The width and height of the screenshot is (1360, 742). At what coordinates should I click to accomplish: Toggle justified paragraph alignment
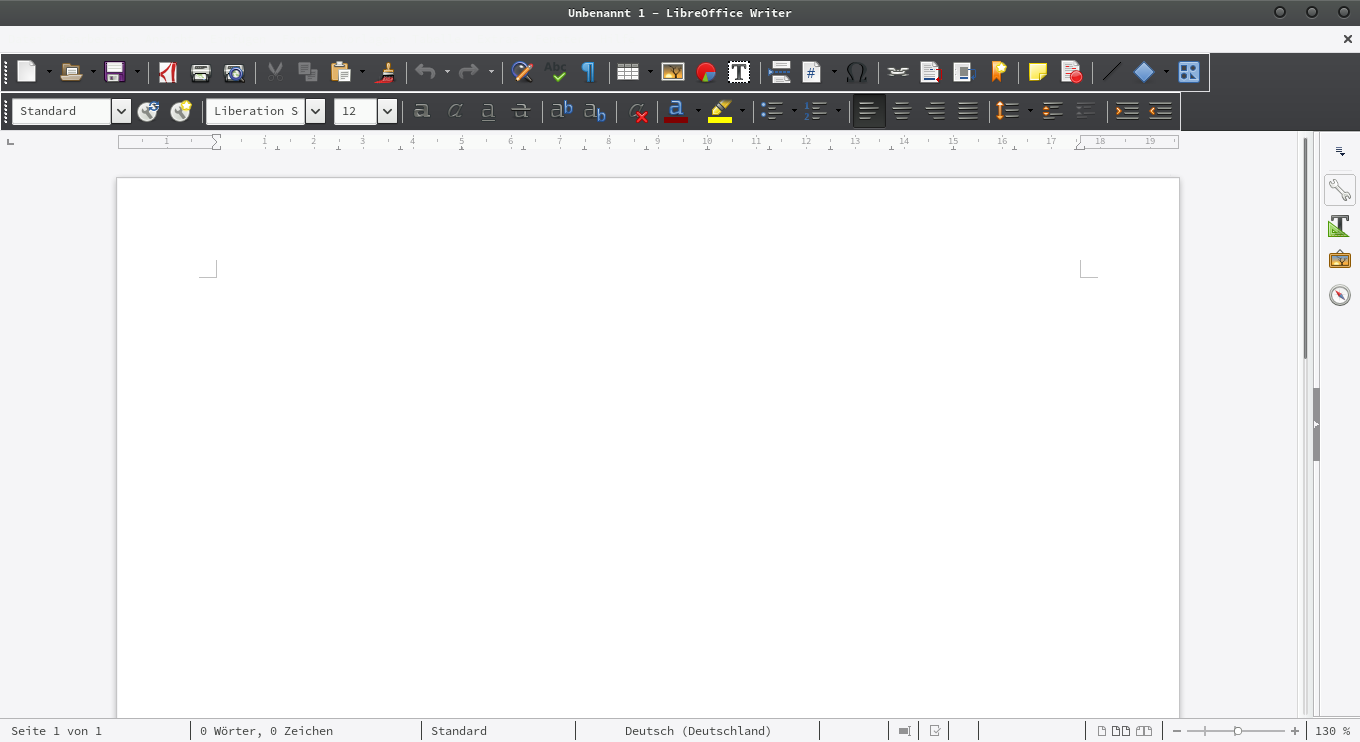tap(967, 111)
